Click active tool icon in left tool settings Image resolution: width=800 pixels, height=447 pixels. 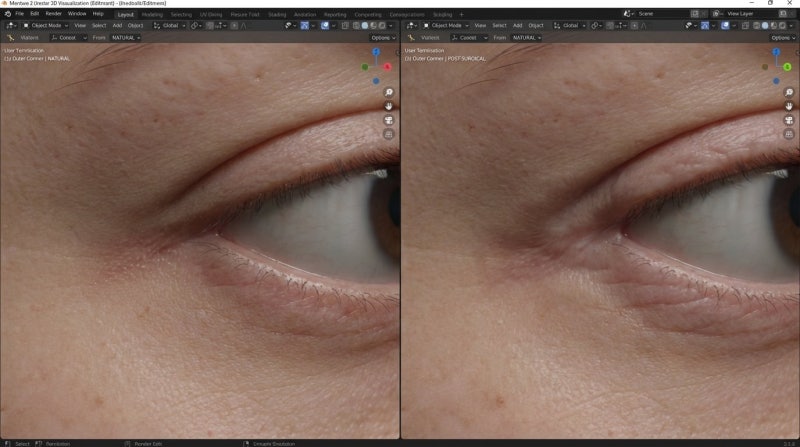10,38
